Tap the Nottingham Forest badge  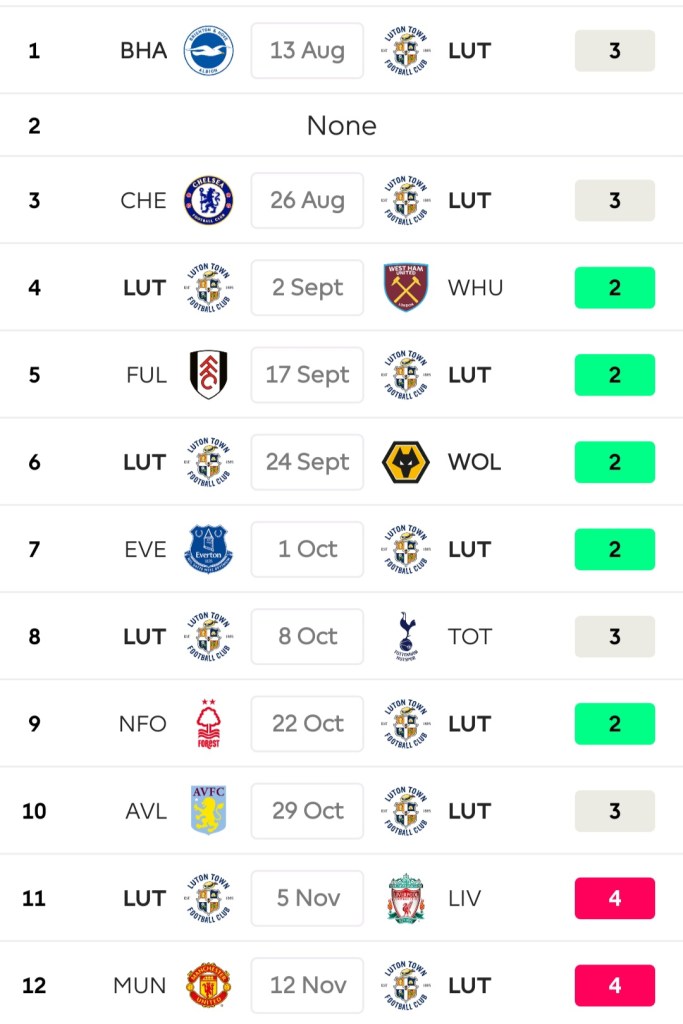[x=208, y=724]
